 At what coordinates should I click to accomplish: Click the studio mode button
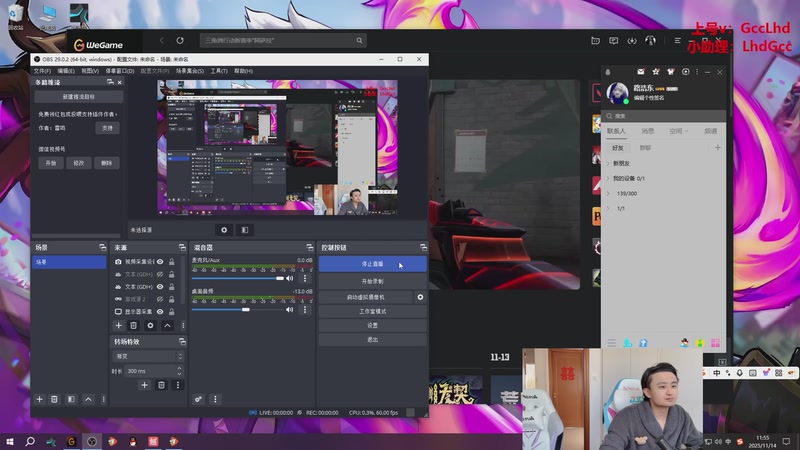pyautogui.click(x=372, y=311)
